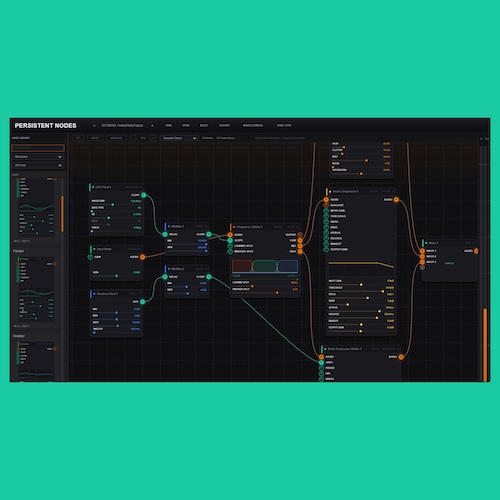Click the blue high band in Frequency Splitter

(288, 266)
